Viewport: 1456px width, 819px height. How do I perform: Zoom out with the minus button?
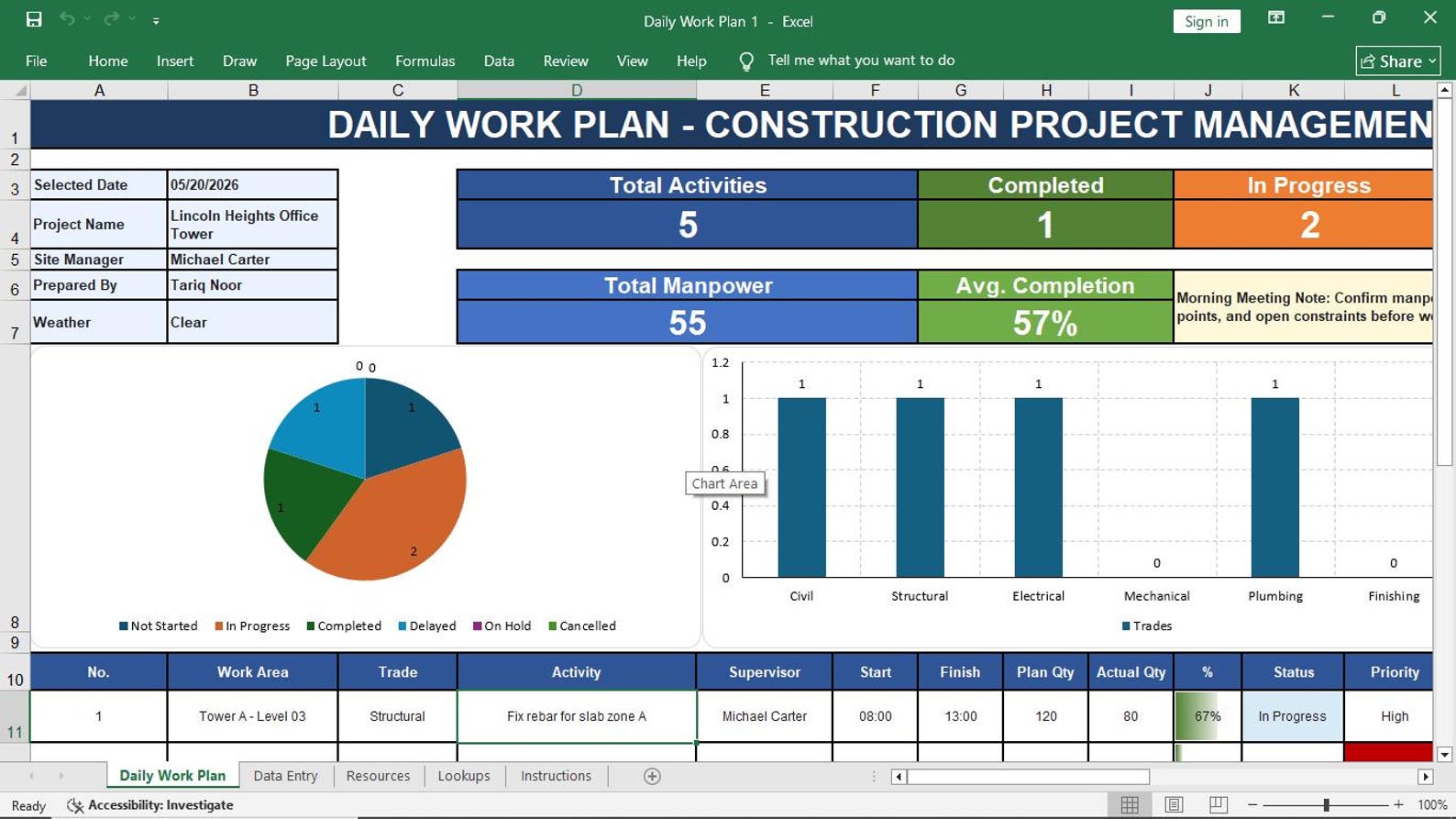1252,805
